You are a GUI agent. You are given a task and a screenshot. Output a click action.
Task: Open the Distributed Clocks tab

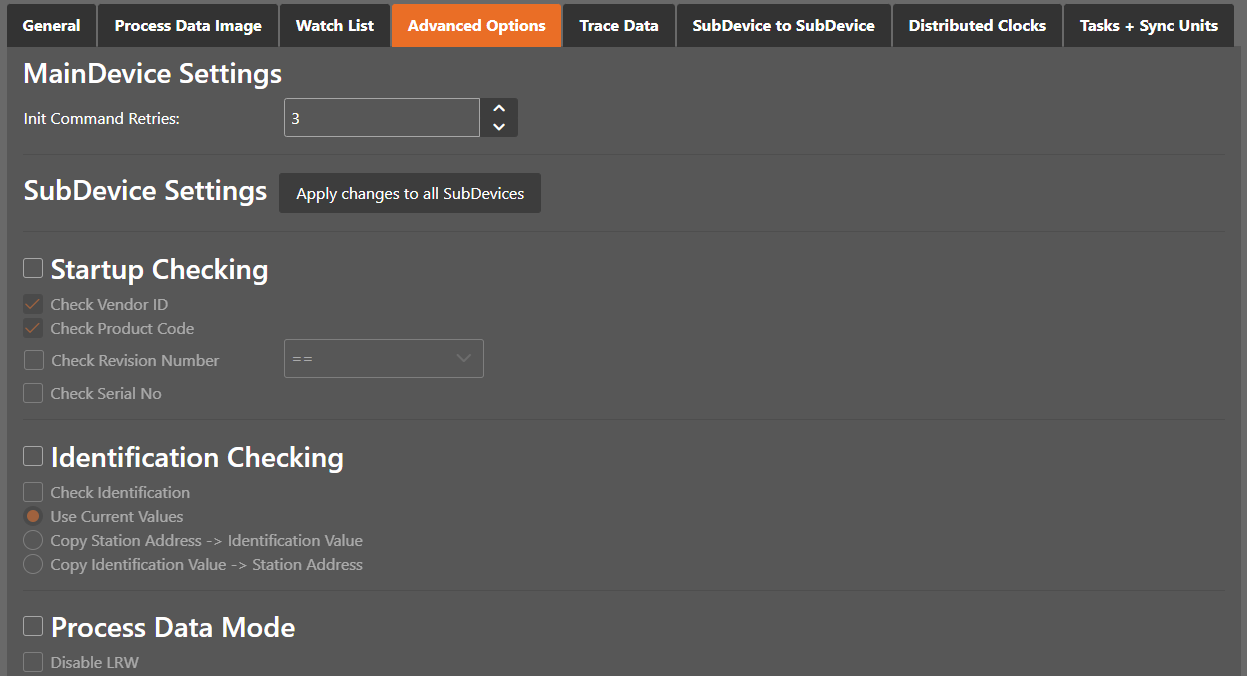977,25
